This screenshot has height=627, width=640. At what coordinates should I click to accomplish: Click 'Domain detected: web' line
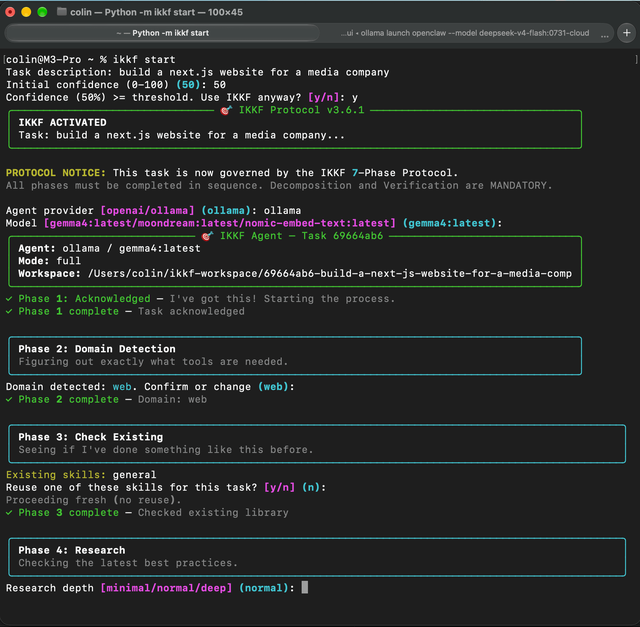tap(150, 387)
